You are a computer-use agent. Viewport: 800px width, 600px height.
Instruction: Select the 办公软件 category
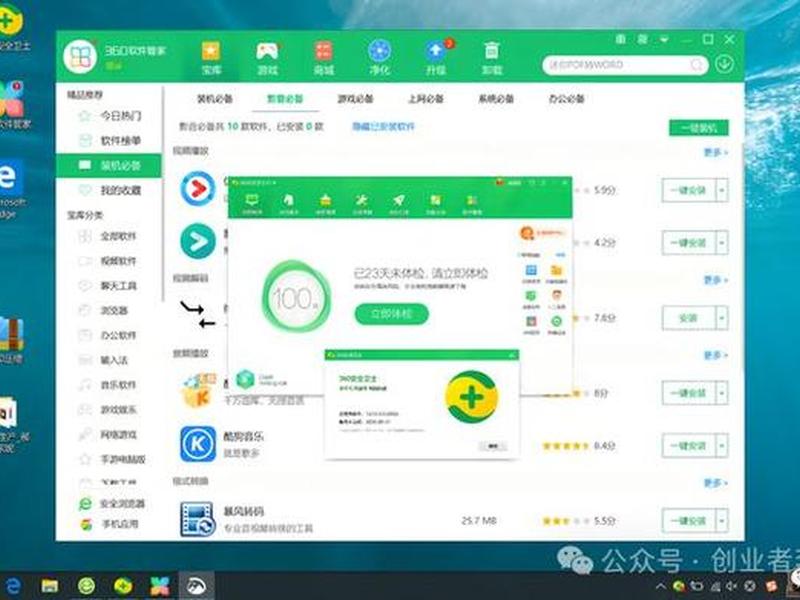click(107, 335)
